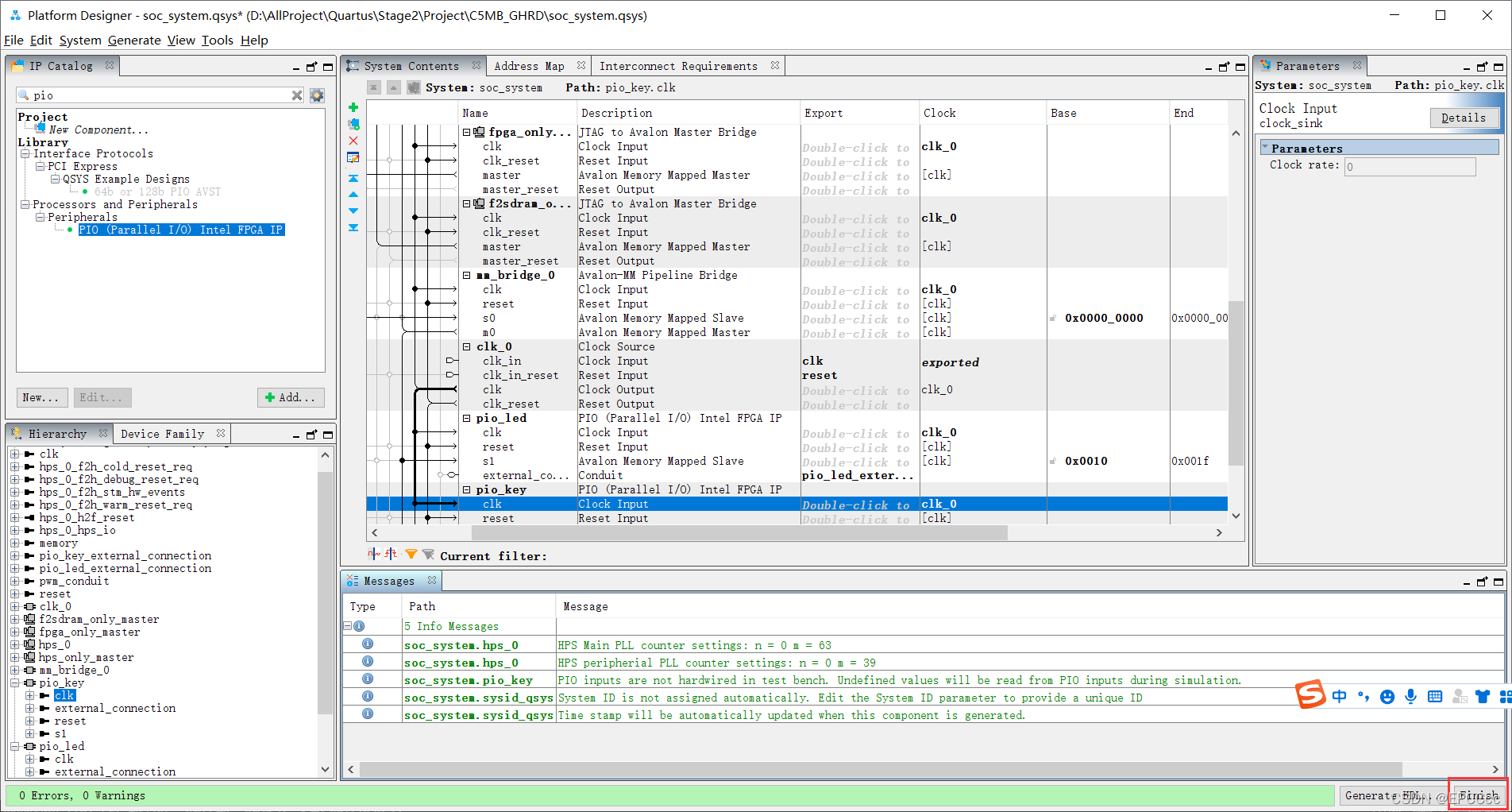Click info icon of the pio_key message row
Screen dimensions: 1512x812
coord(368,679)
